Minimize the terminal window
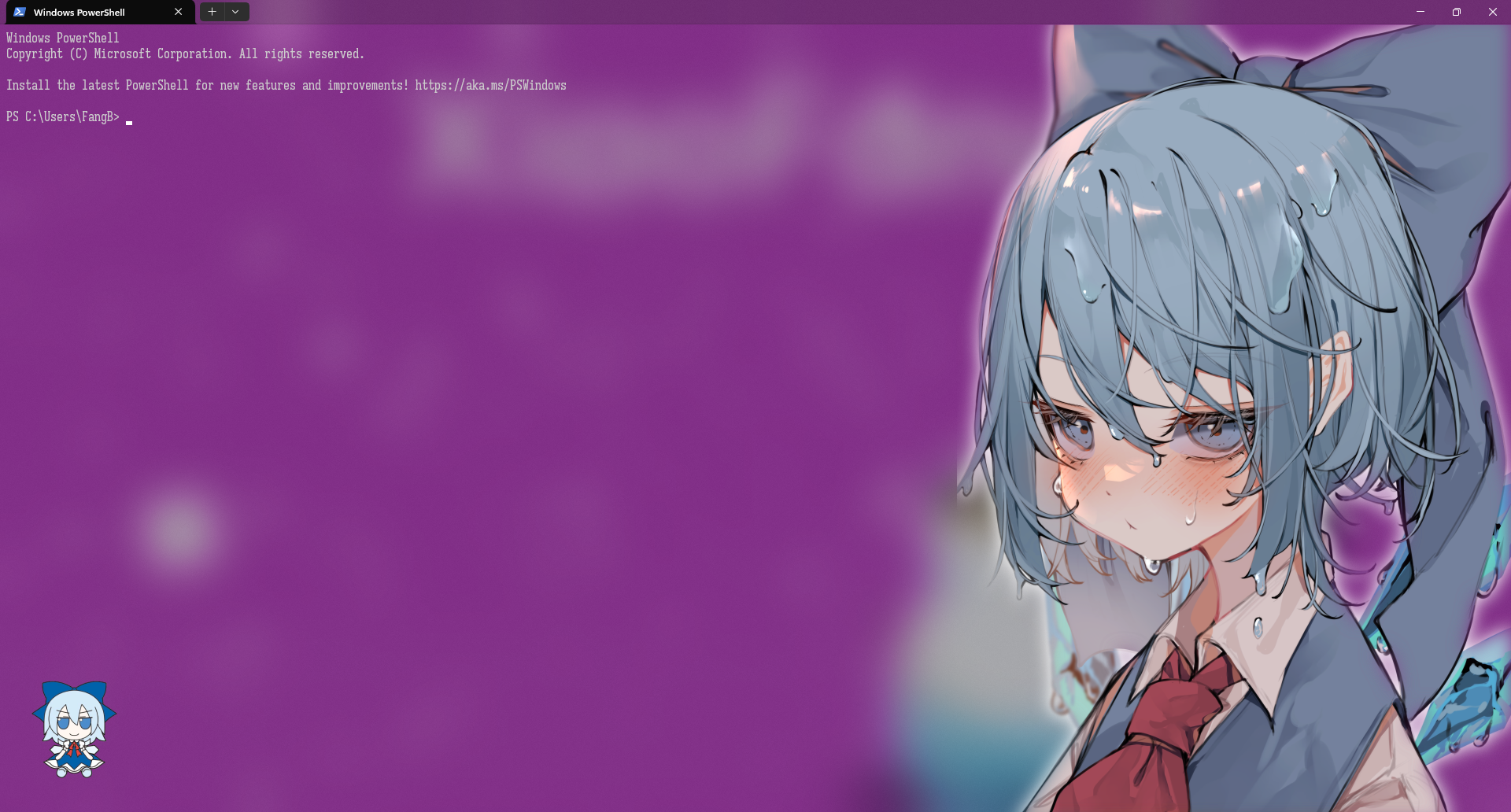This screenshot has width=1511, height=812. pyautogui.click(x=1420, y=12)
